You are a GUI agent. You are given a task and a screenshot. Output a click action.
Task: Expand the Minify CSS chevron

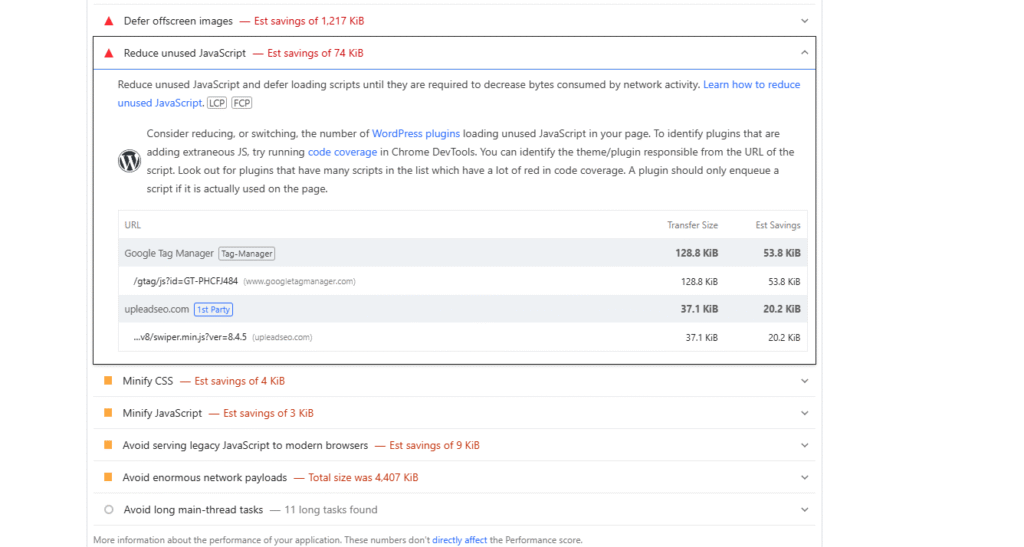pyautogui.click(x=805, y=381)
